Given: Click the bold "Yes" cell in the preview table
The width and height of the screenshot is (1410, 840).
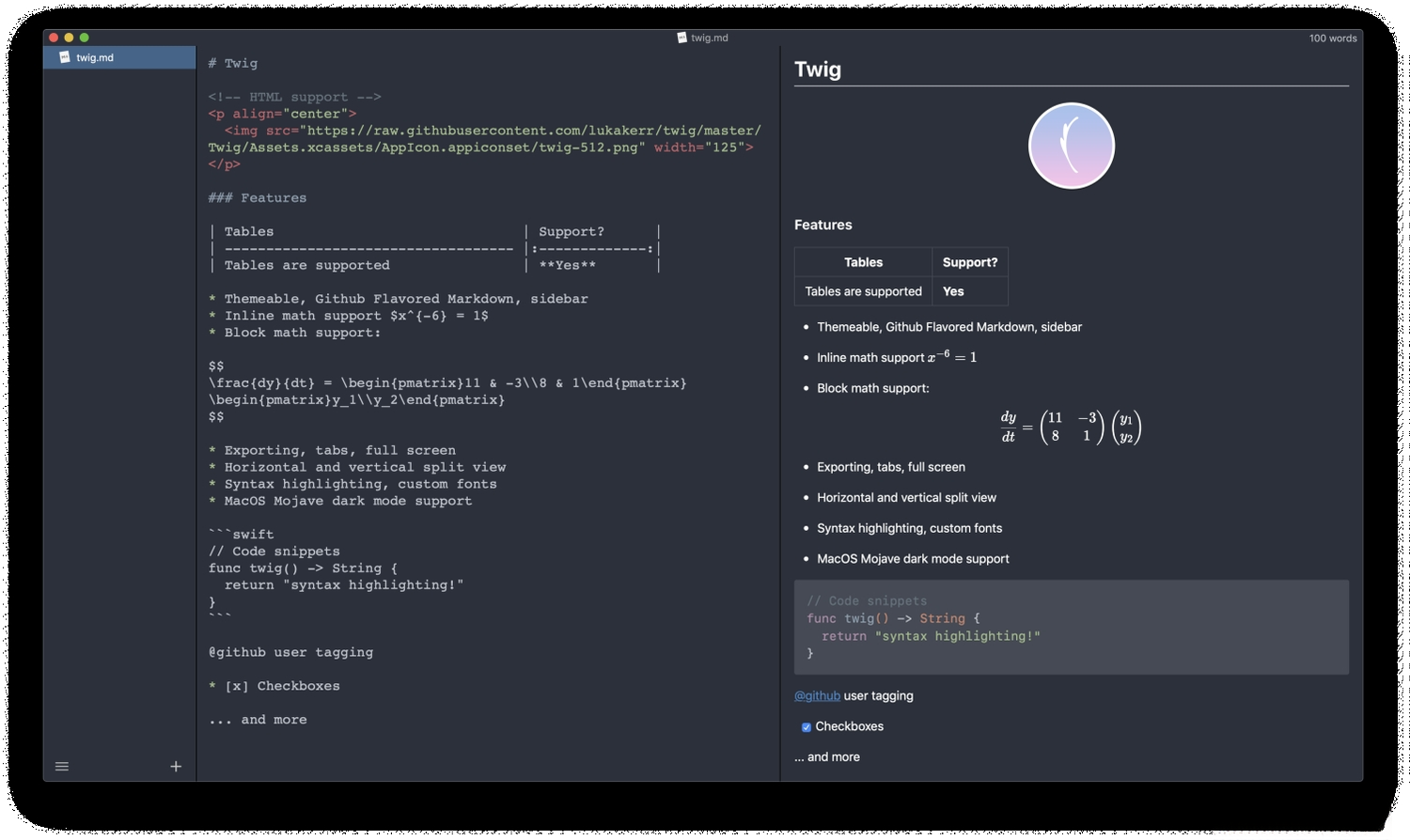Looking at the screenshot, I should click(970, 292).
